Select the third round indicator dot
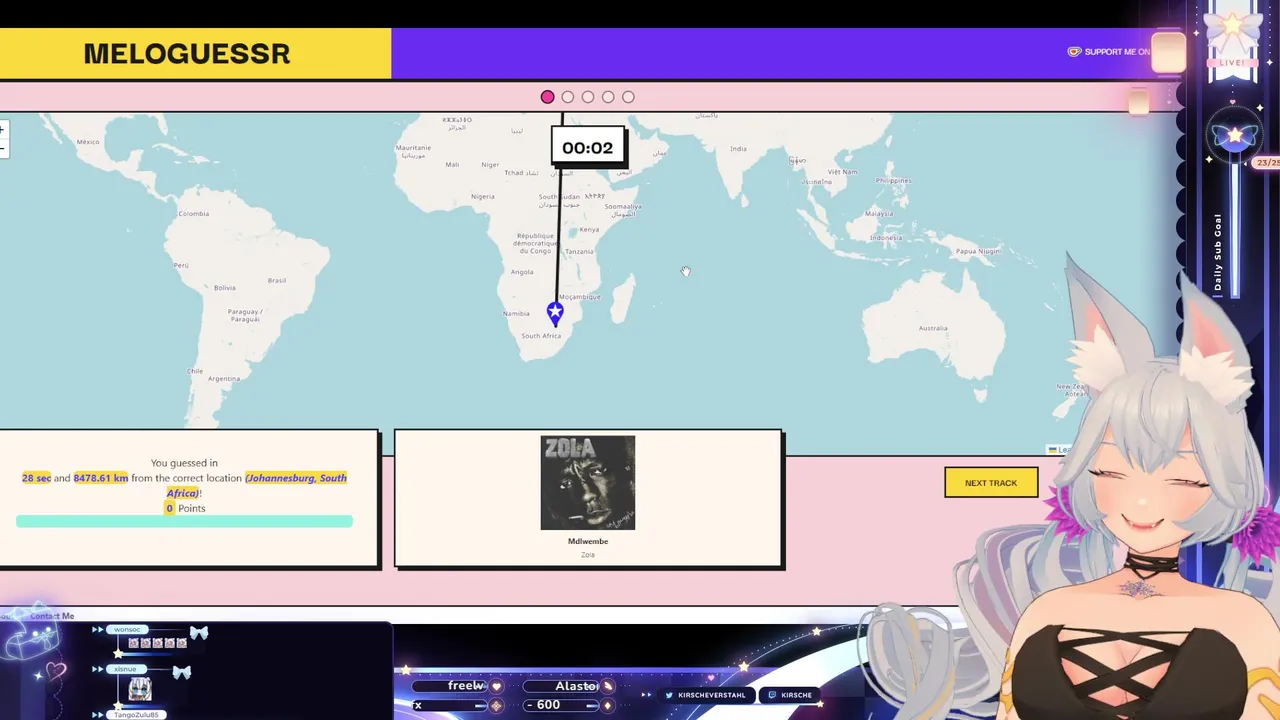The height and width of the screenshot is (720, 1280). point(588,97)
